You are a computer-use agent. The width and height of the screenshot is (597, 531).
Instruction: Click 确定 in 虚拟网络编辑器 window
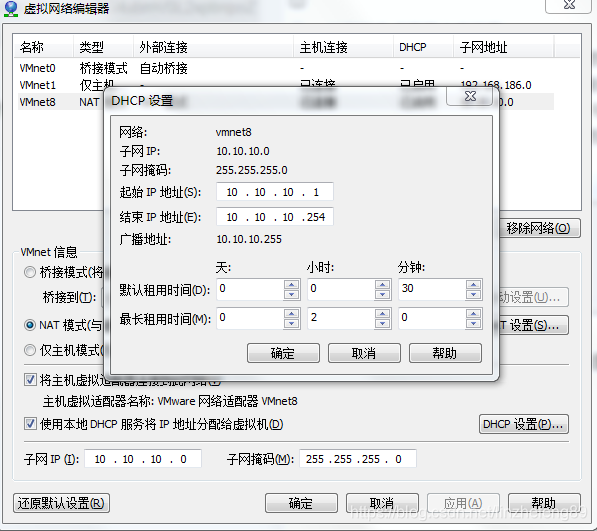pyautogui.click(x=301, y=503)
